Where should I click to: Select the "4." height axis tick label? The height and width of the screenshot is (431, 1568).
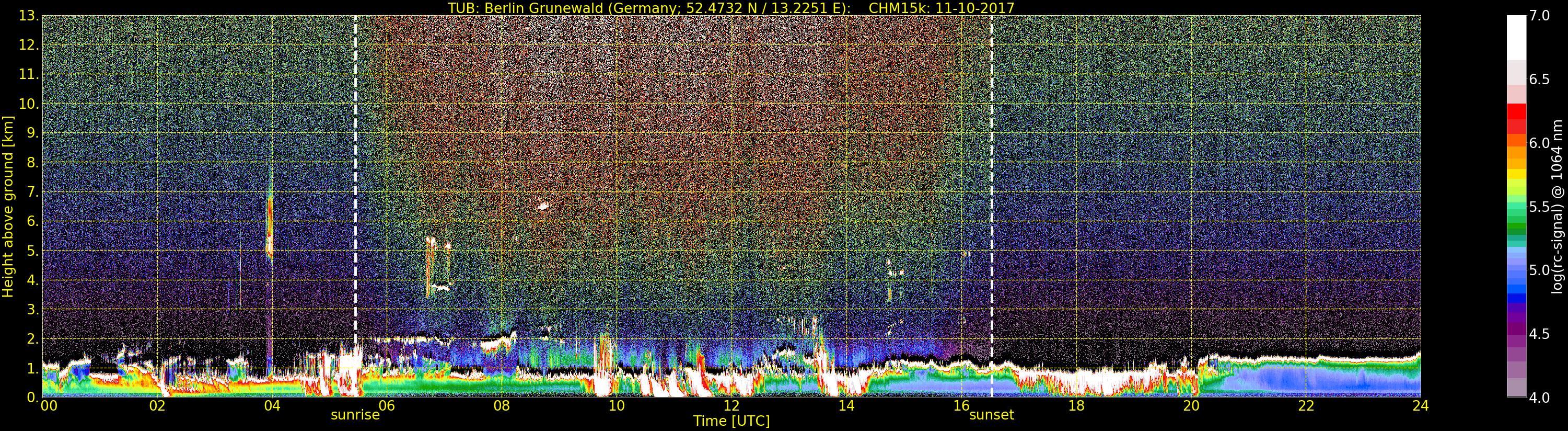(x=33, y=280)
